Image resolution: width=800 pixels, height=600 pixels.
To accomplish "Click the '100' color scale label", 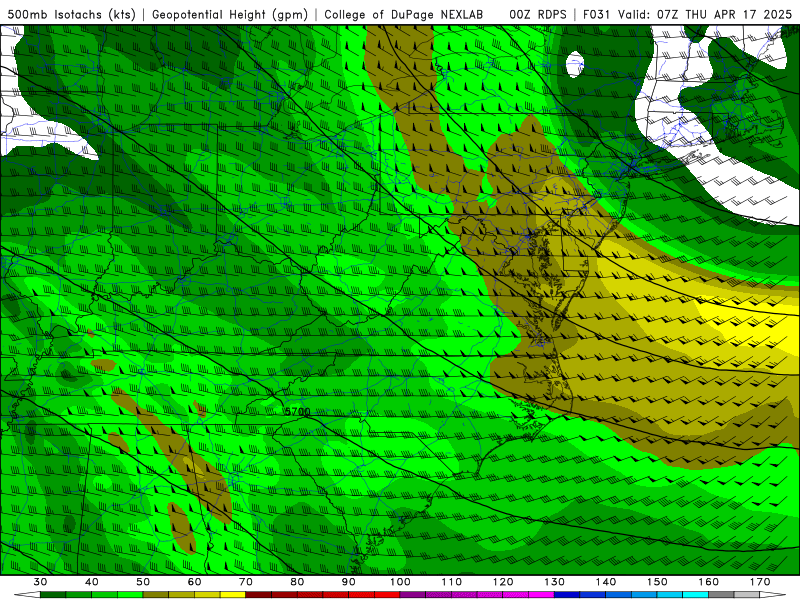I will point(400,582).
